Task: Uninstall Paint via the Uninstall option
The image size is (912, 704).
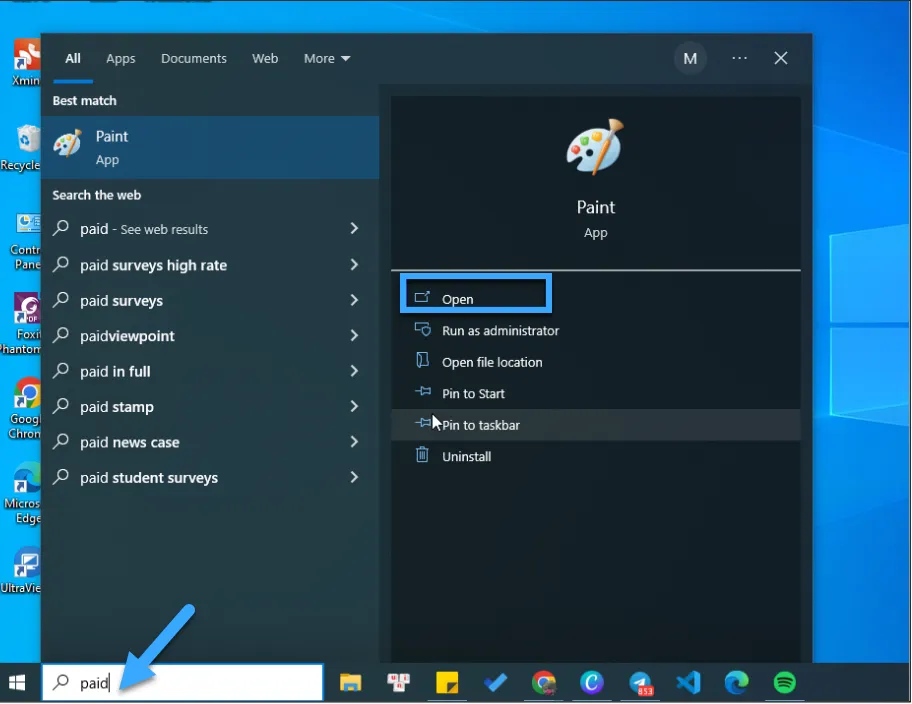Action: (x=596, y=456)
